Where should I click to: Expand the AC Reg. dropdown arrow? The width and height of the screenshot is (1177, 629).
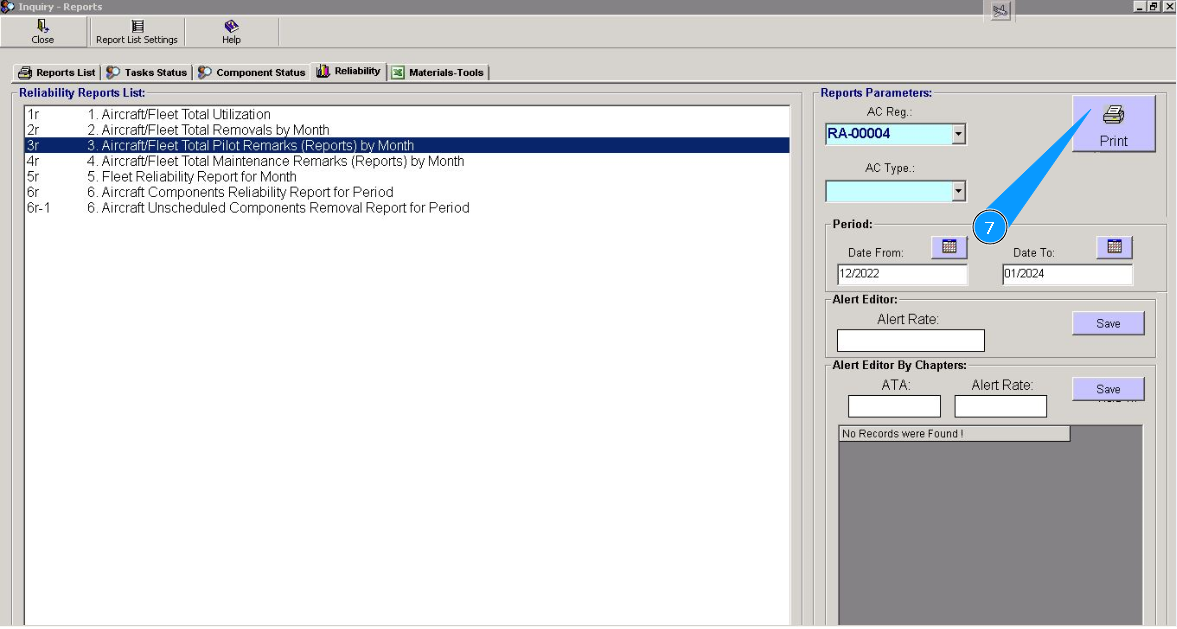click(x=958, y=134)
